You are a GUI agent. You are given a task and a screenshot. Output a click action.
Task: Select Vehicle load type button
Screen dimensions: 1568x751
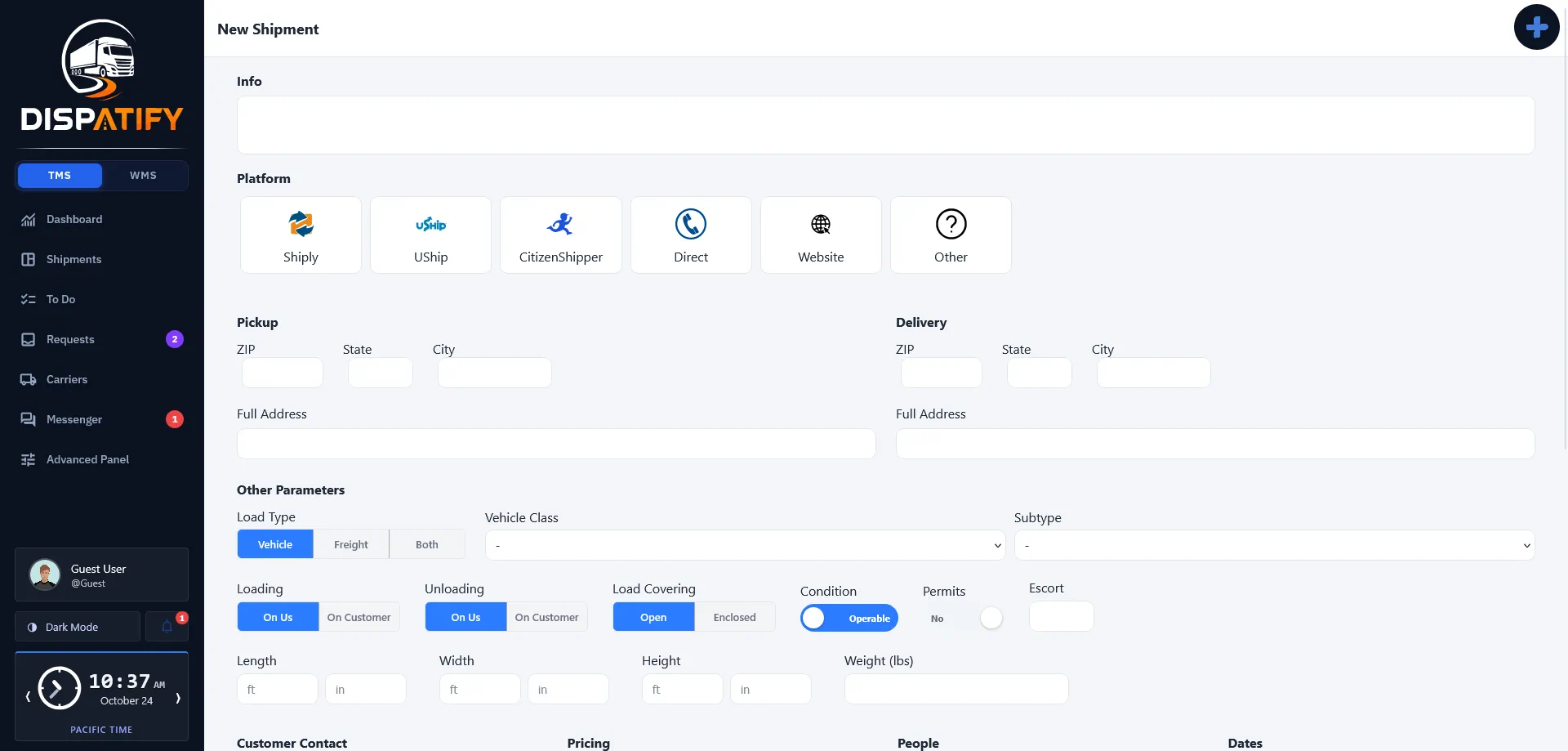click(x=275, y=544)
